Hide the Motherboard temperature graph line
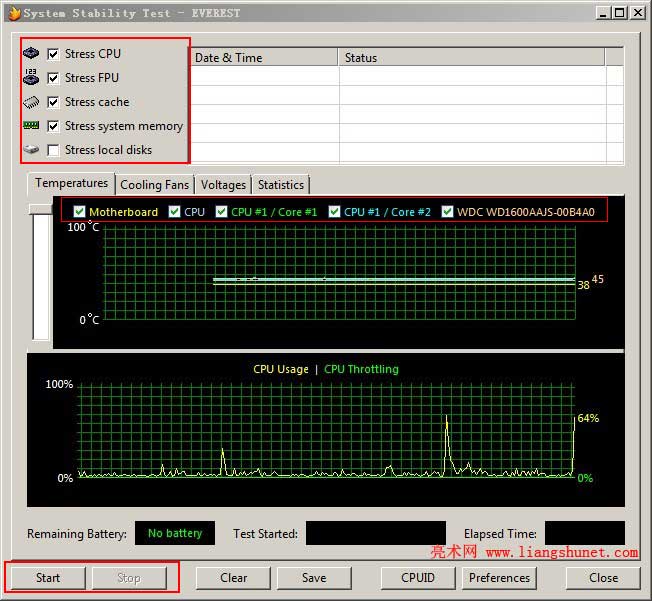652x601 pixels. [x=79, y=212]
